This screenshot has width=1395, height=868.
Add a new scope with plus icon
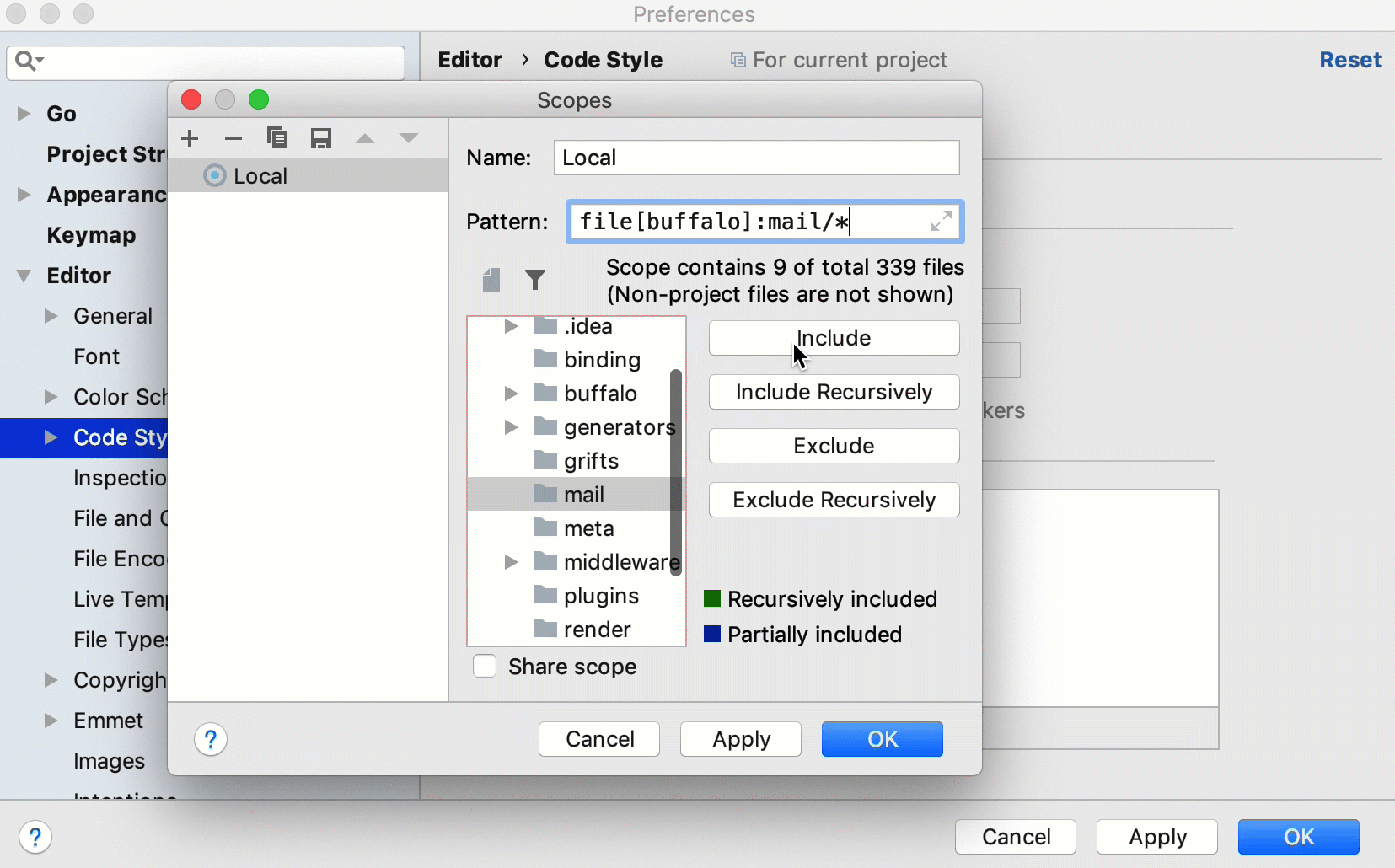(x=190, y=138)
